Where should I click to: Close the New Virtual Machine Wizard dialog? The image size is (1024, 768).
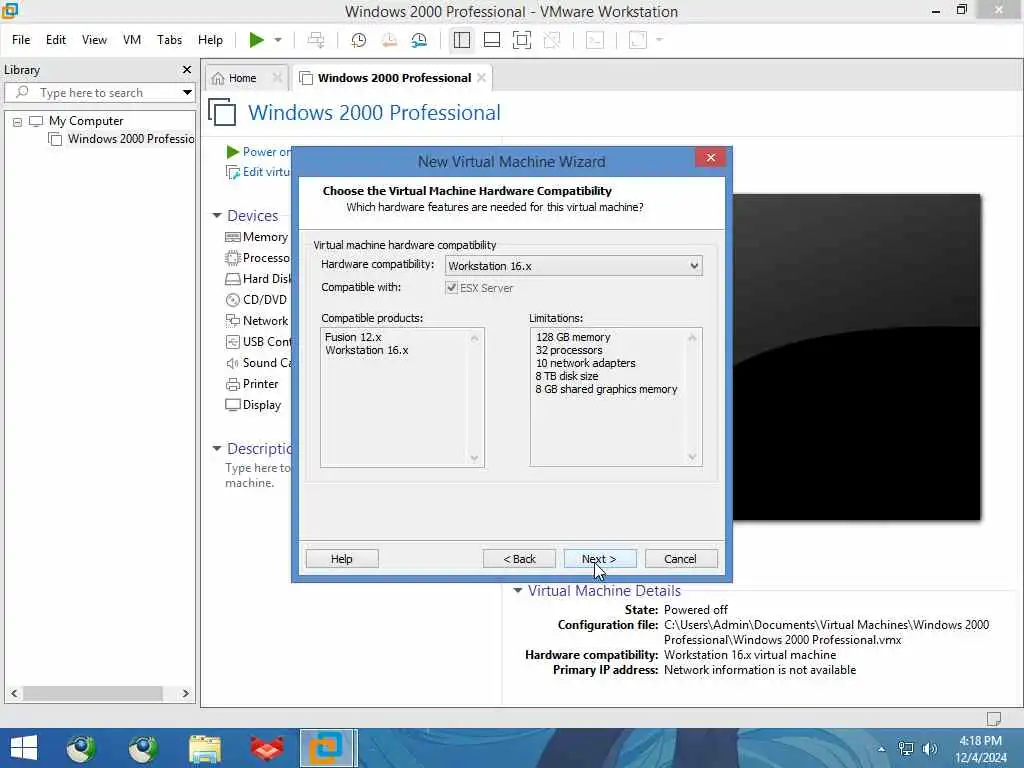point(711,157)
